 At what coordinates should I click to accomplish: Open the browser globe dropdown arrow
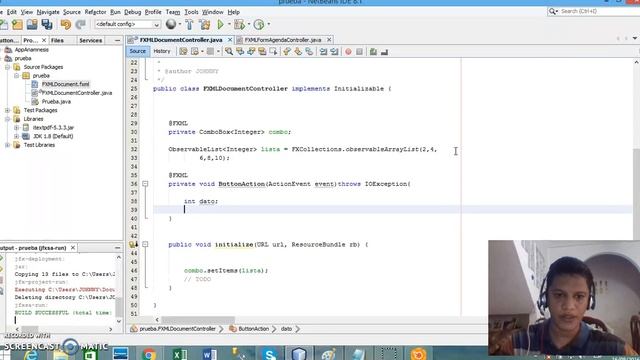point(180,24)
